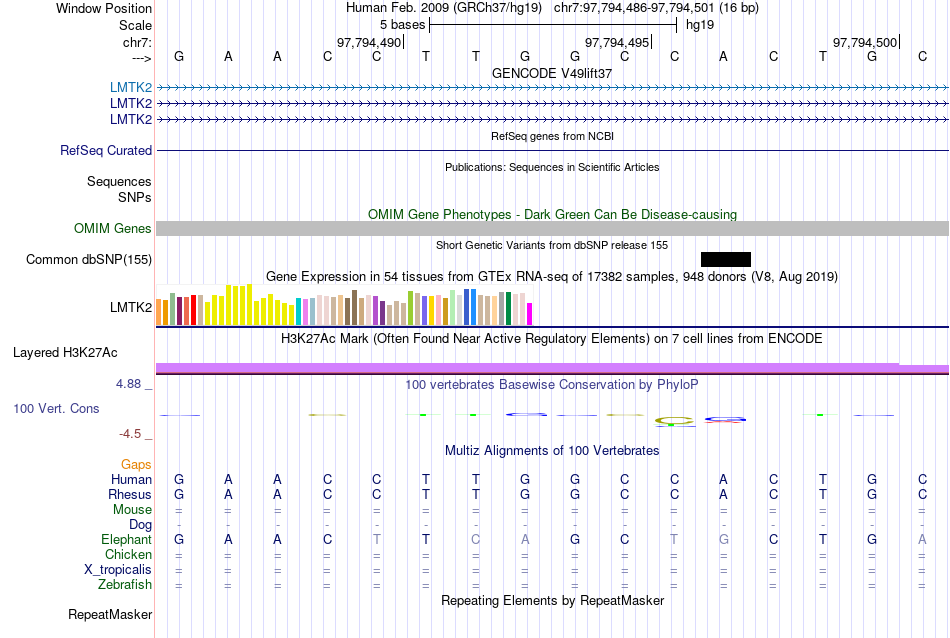Click the Scale label in the ruler

tap(135, 25)
